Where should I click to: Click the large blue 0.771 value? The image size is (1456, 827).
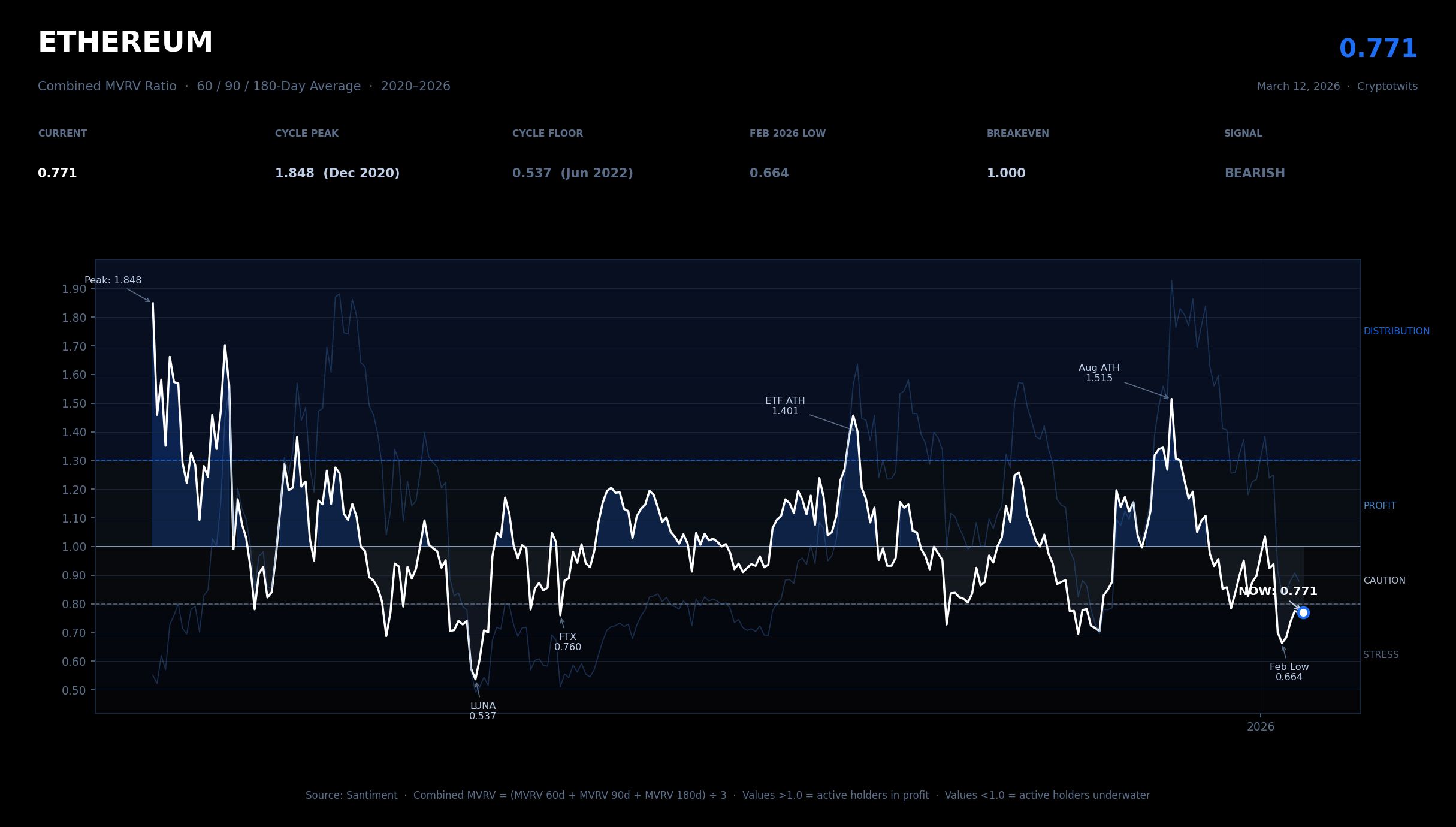[x=1378, y=49]
